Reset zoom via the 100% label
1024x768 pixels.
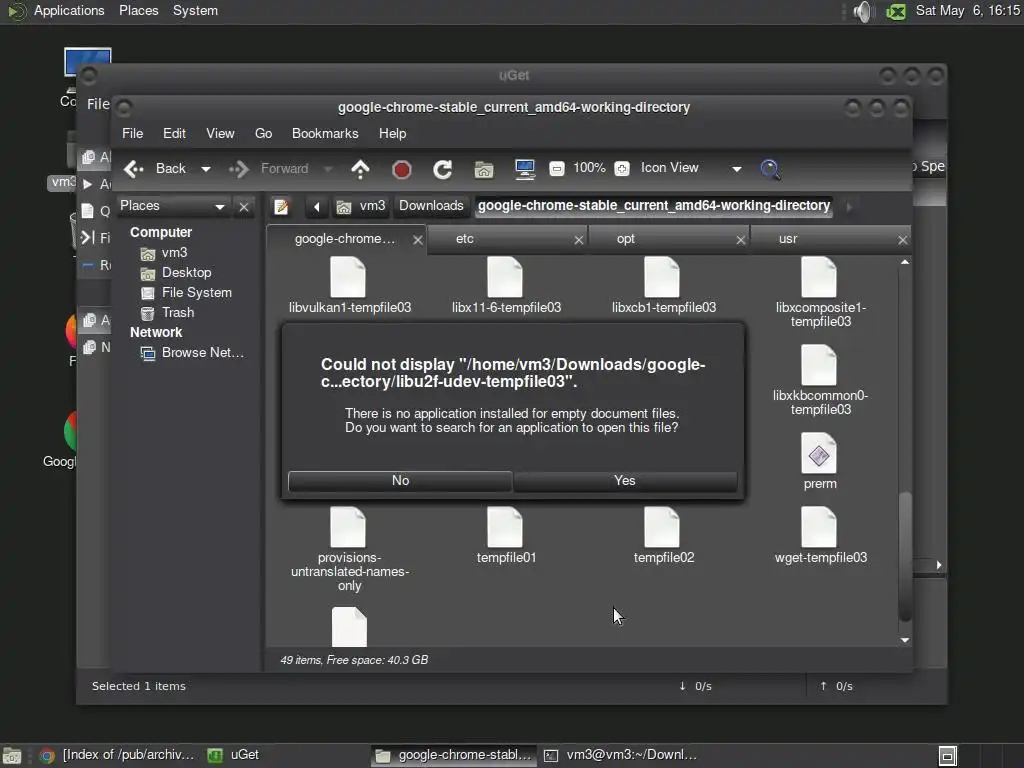pos(589,168)
